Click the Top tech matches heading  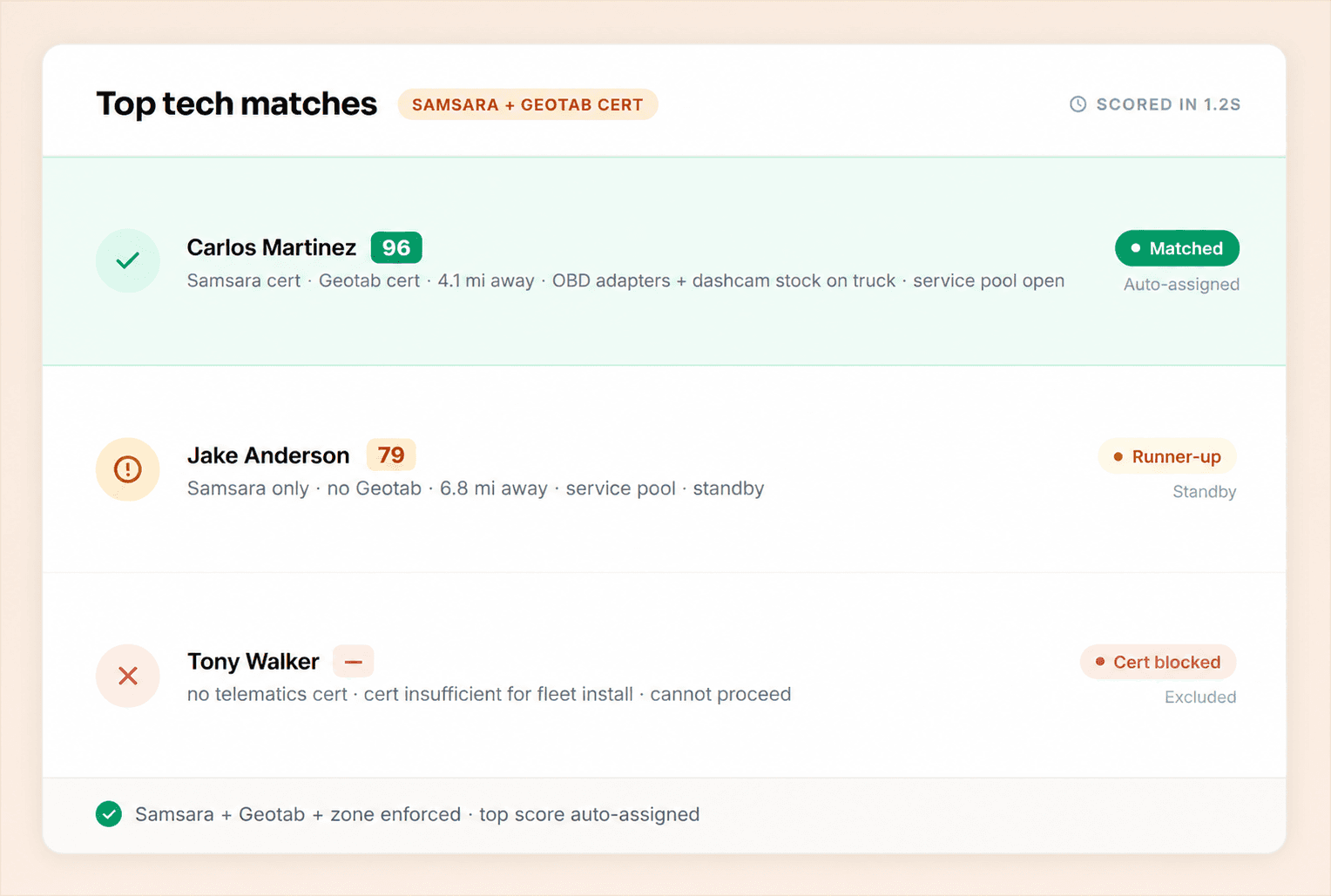pos(237,104)
